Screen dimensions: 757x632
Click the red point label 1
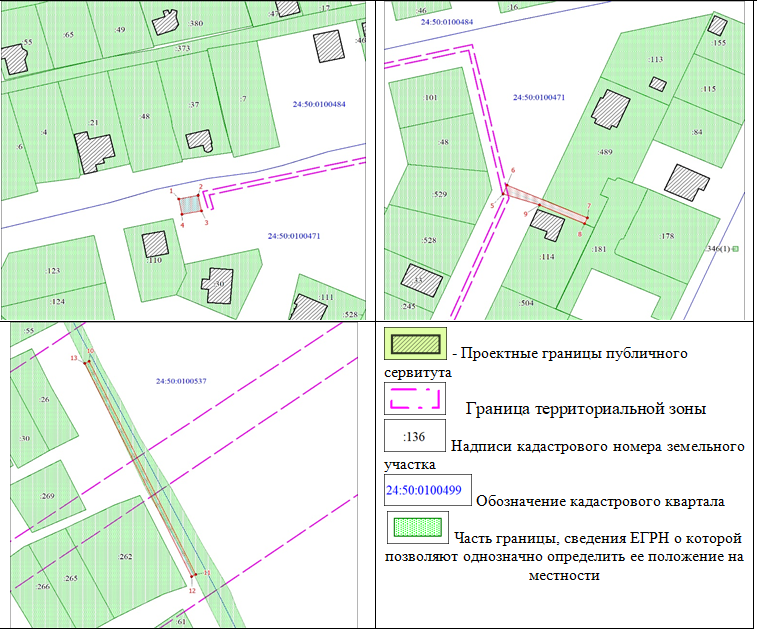(171, 191)
